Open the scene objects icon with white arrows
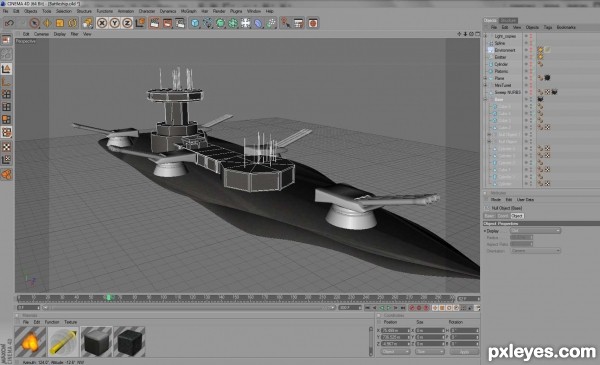 pyautogui.click(x=246, y=23)
